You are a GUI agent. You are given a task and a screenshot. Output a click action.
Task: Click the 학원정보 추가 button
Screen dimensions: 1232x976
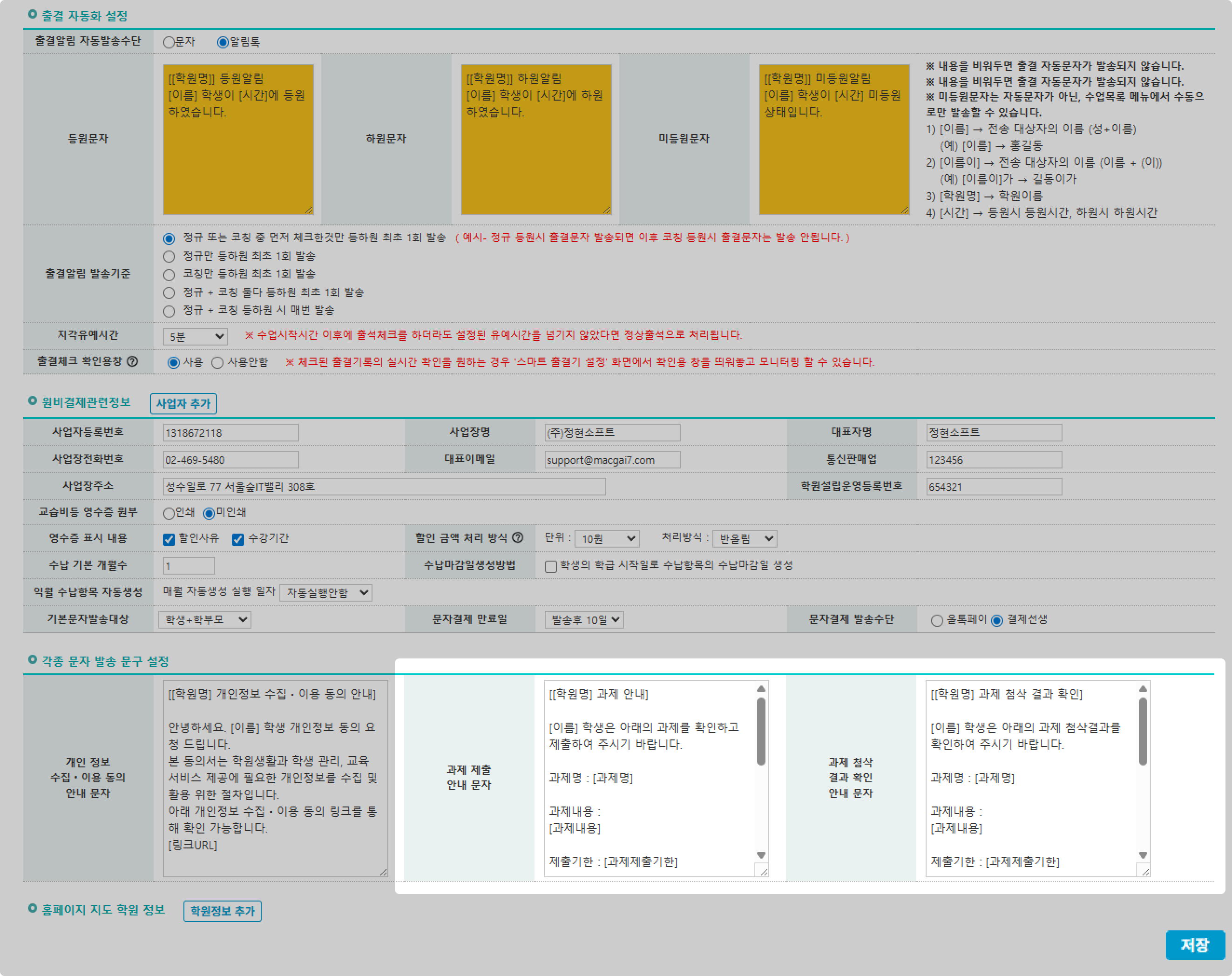[222, 911]
